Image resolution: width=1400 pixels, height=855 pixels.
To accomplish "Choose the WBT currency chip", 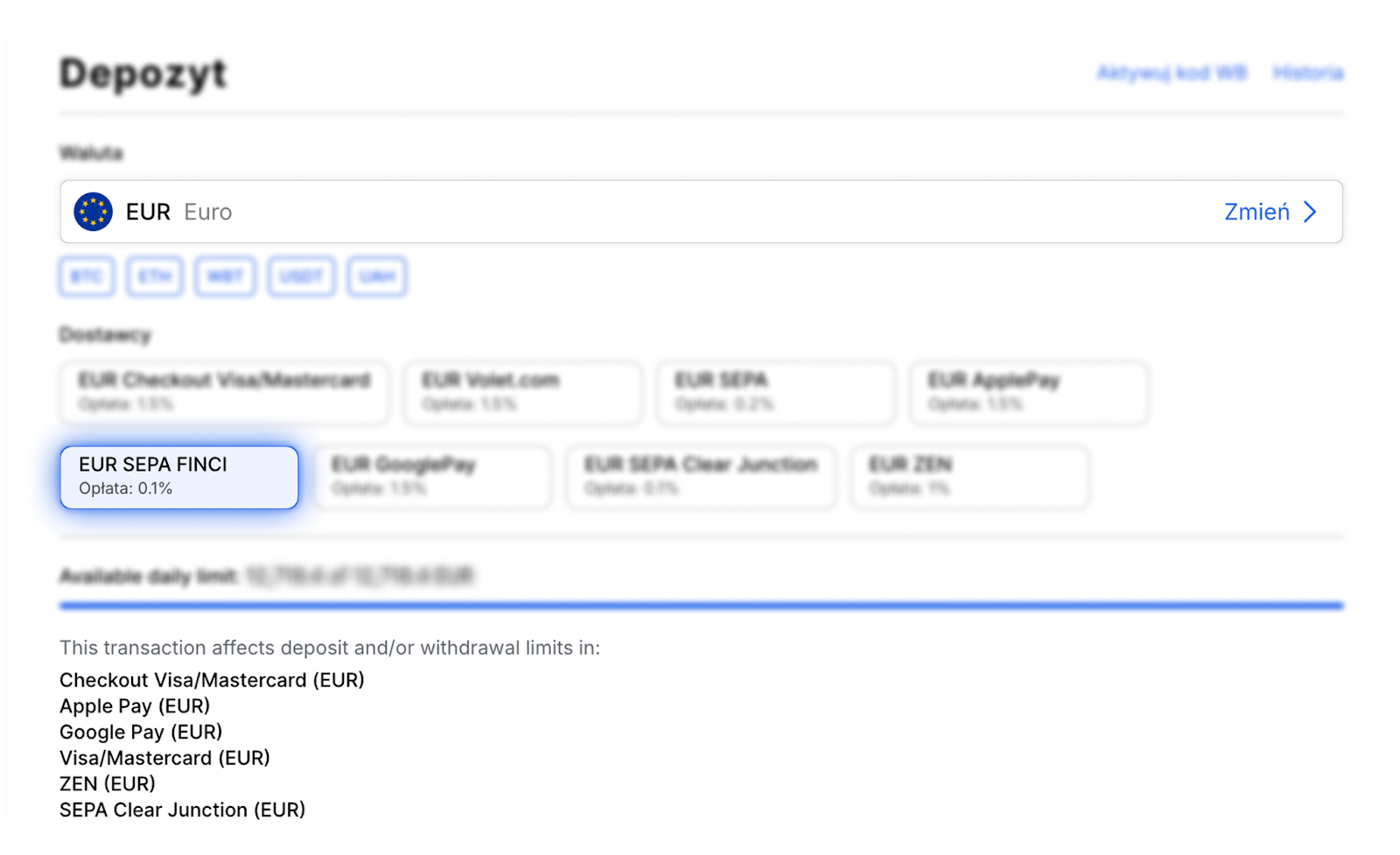I will tap(225, 277).
